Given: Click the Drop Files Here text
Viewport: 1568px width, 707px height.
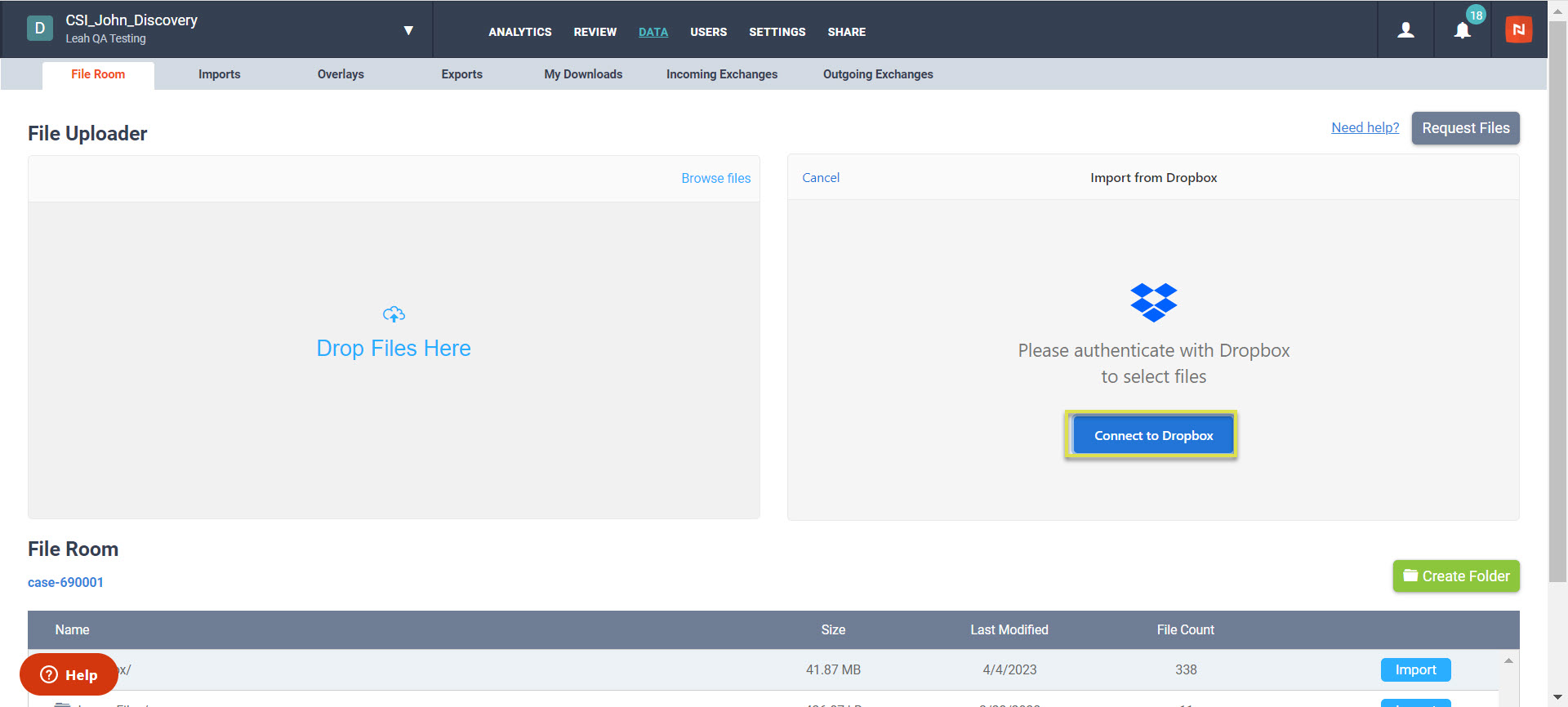Looking at the screenshot, I should pyautogui.click(x=394, y=349).
